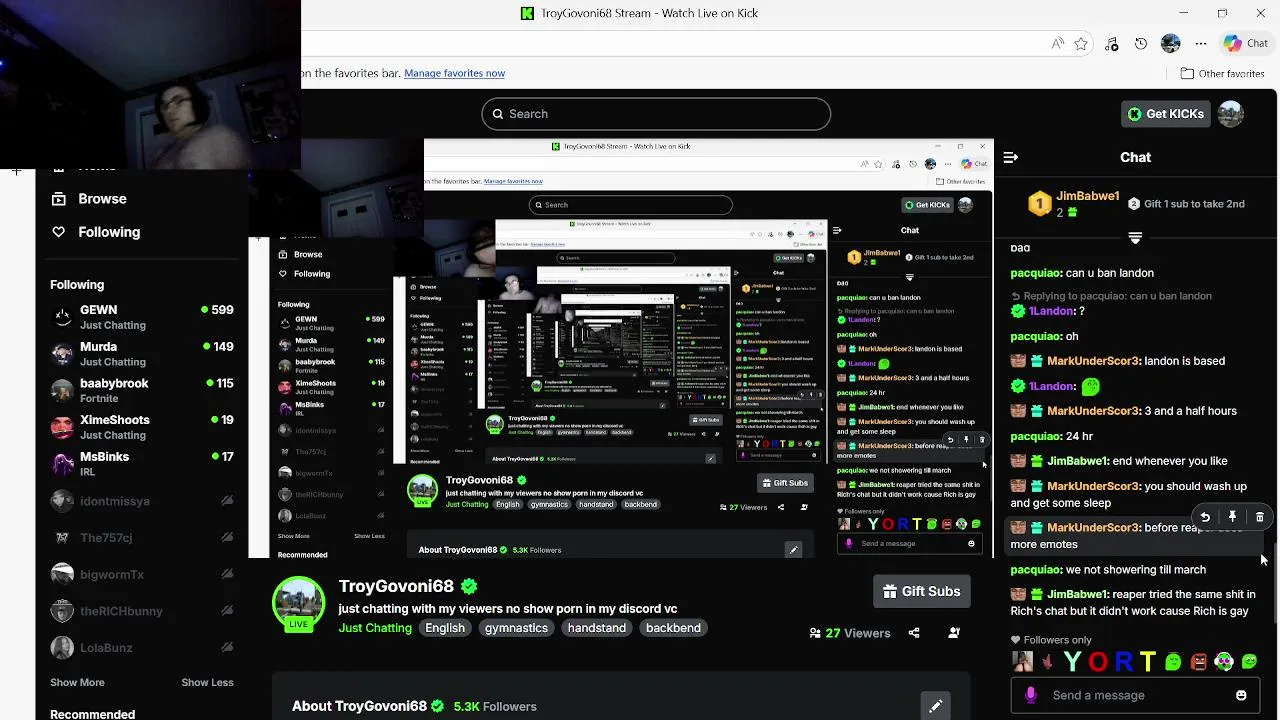The height and width of the screenshot is (720, 1280).
Task: Select the backbend tag
Action: [x=673, y=628]
